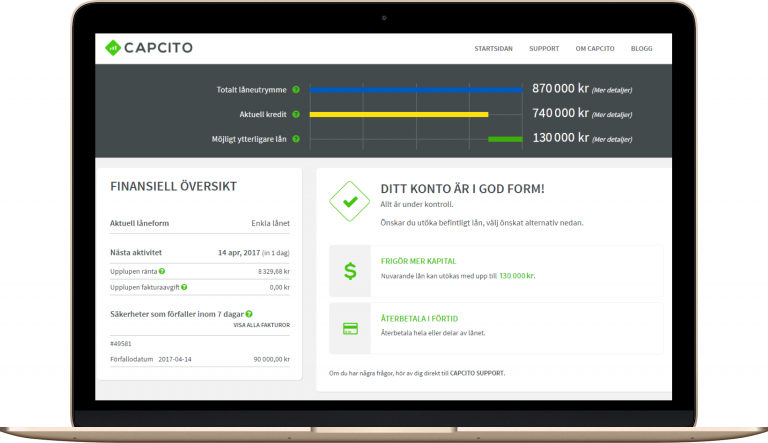768x443 pixels.
Task: Click the green checkmark diamond icon
Action: coord(350,201)
